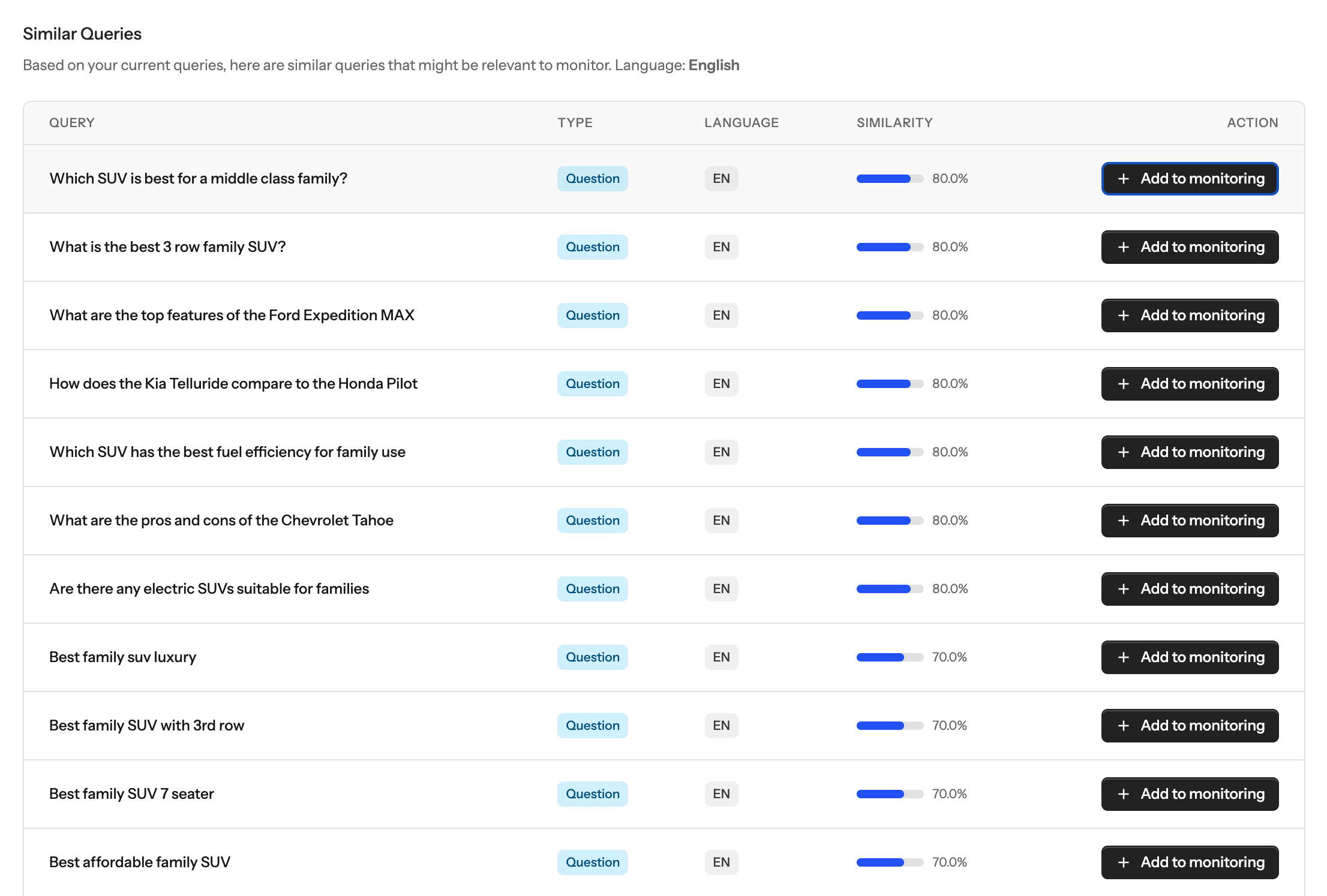Click the Similarity column header
1327x896 pixels.
click(x=894, y=123)
